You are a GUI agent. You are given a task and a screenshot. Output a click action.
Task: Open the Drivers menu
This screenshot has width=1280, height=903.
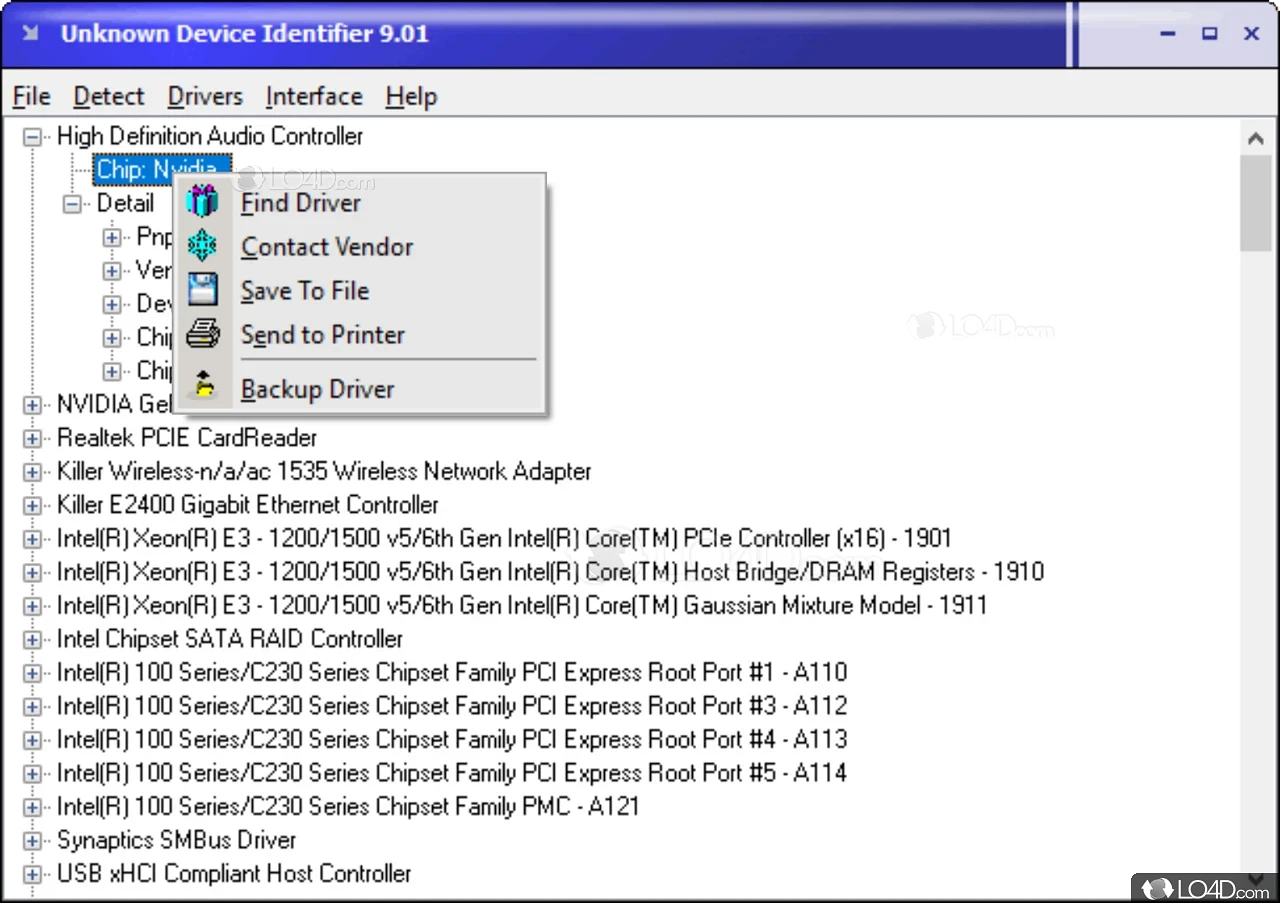tap(205, 96)
